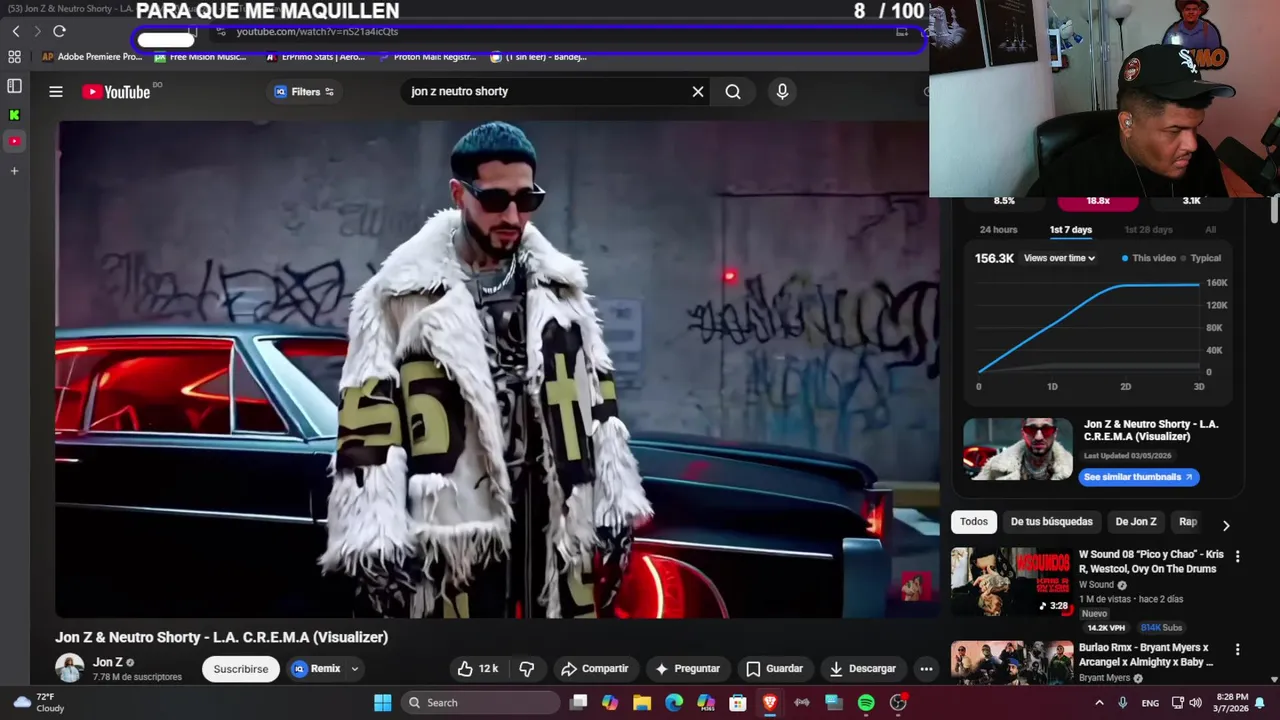Image resolution: width=1280 pixels, height=720 pixels.
Task: Select the 1st 7 days stats tab
Action: [x=1070, y=230]
